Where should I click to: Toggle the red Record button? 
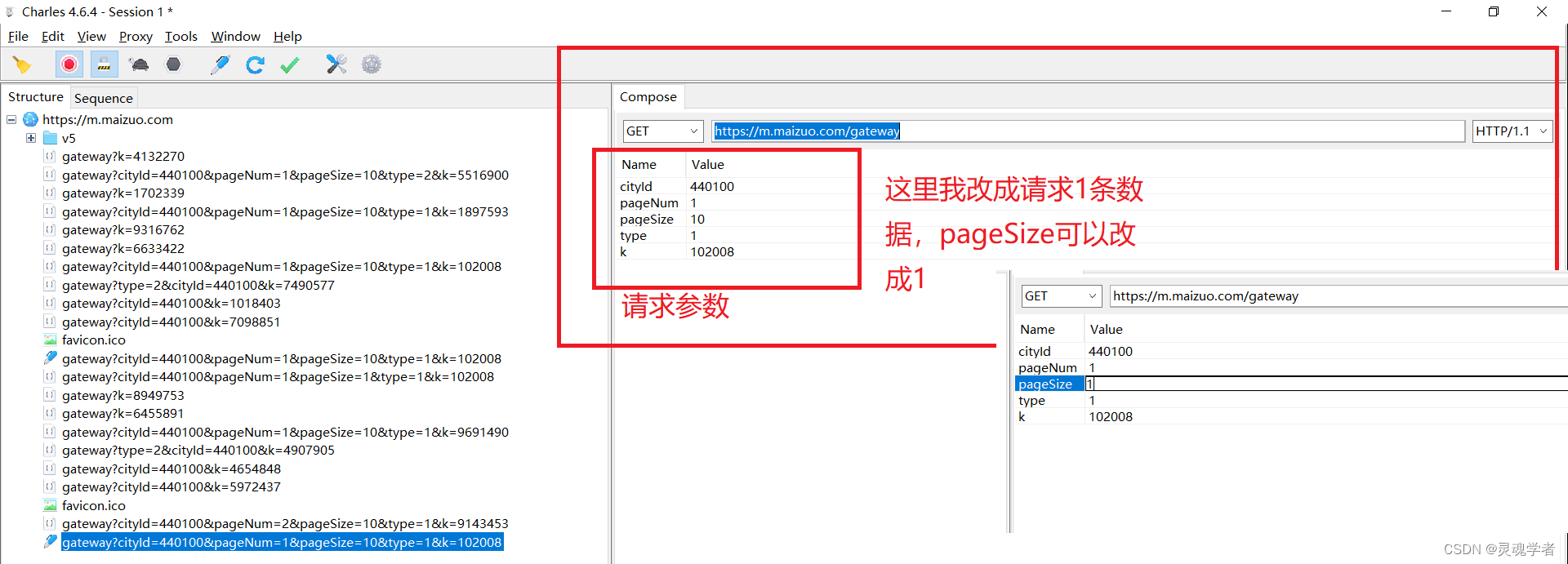[x=69, y=64]
